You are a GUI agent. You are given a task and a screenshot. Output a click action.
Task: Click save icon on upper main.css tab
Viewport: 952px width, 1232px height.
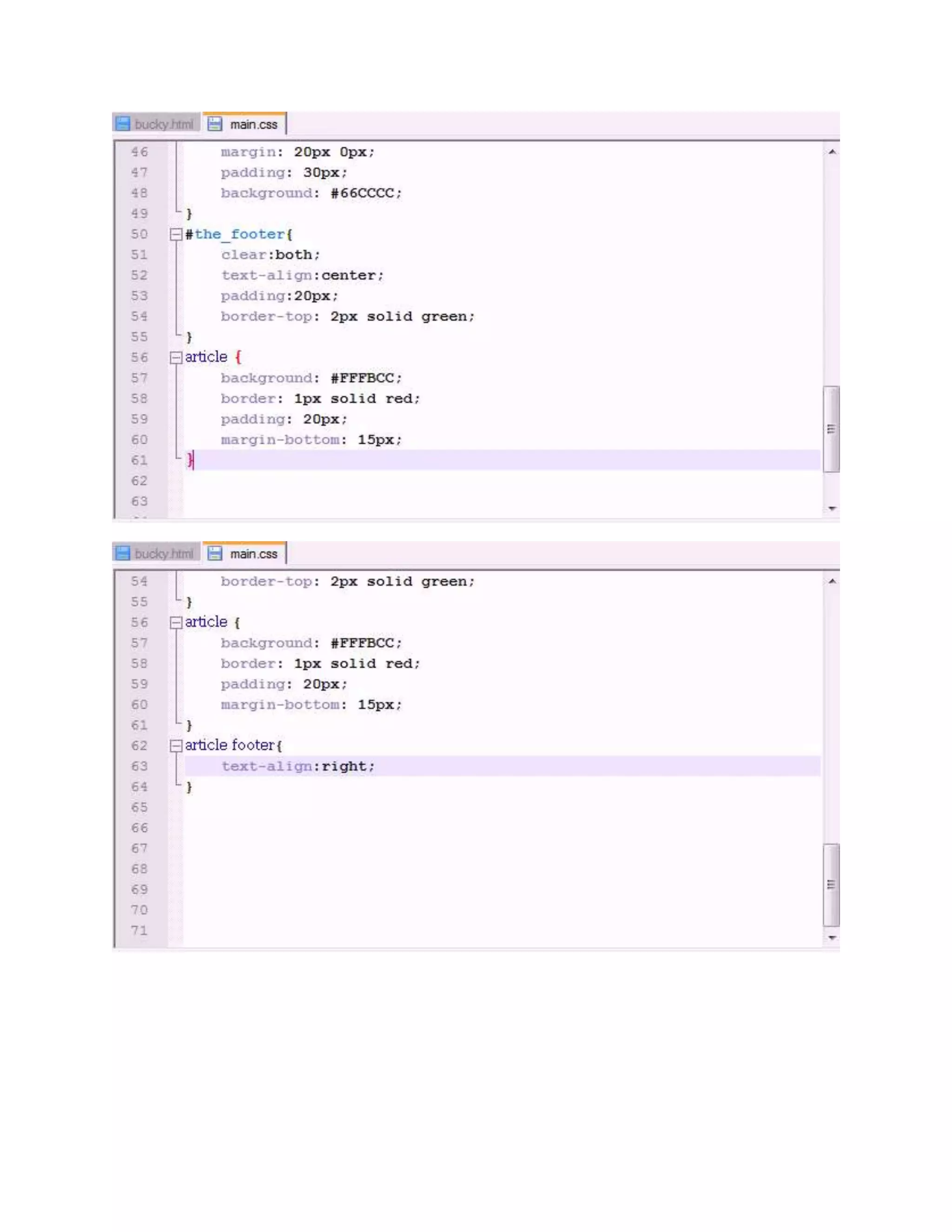[x=214, y=124]
